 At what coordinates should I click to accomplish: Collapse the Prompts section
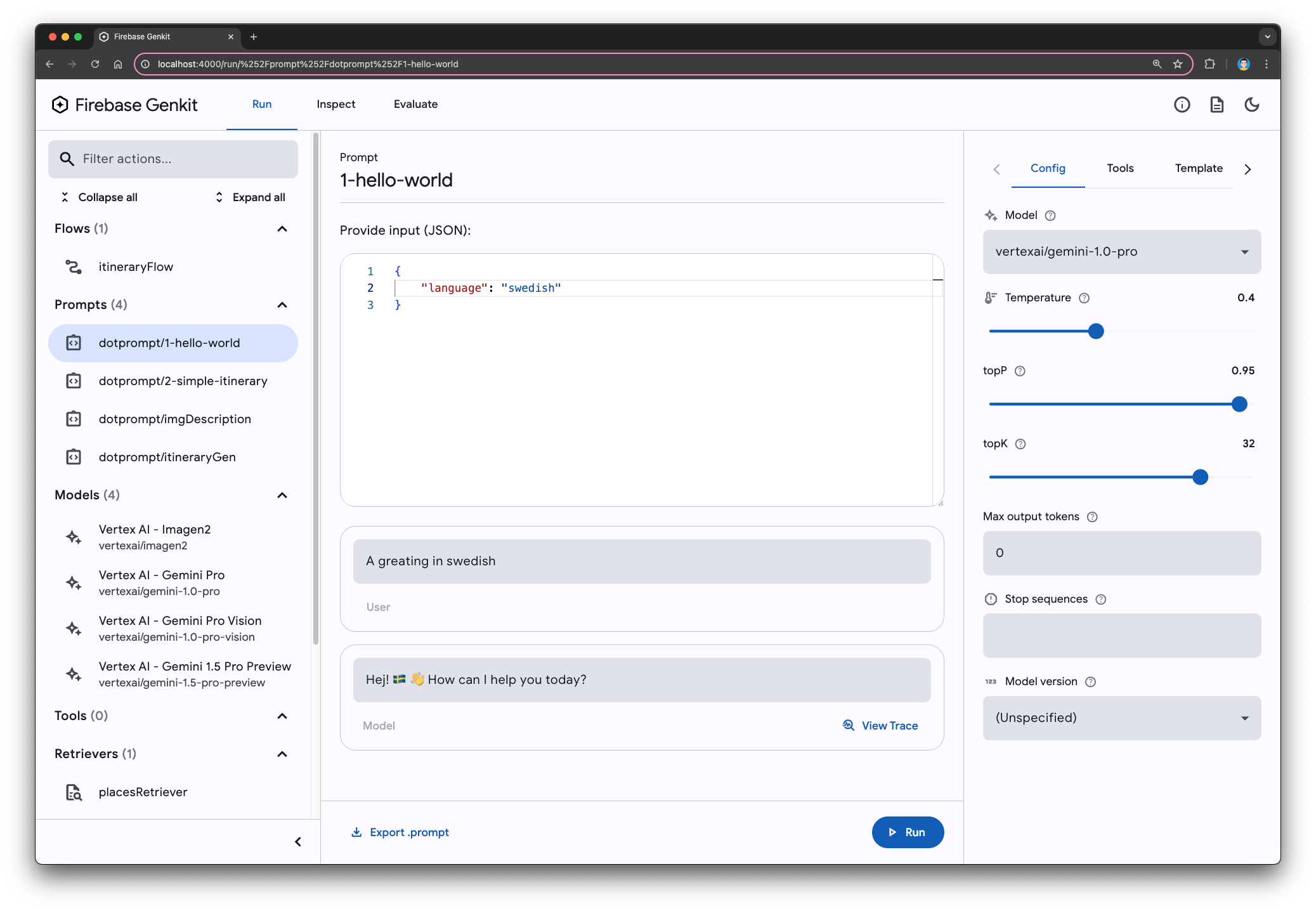pos(283,305)
